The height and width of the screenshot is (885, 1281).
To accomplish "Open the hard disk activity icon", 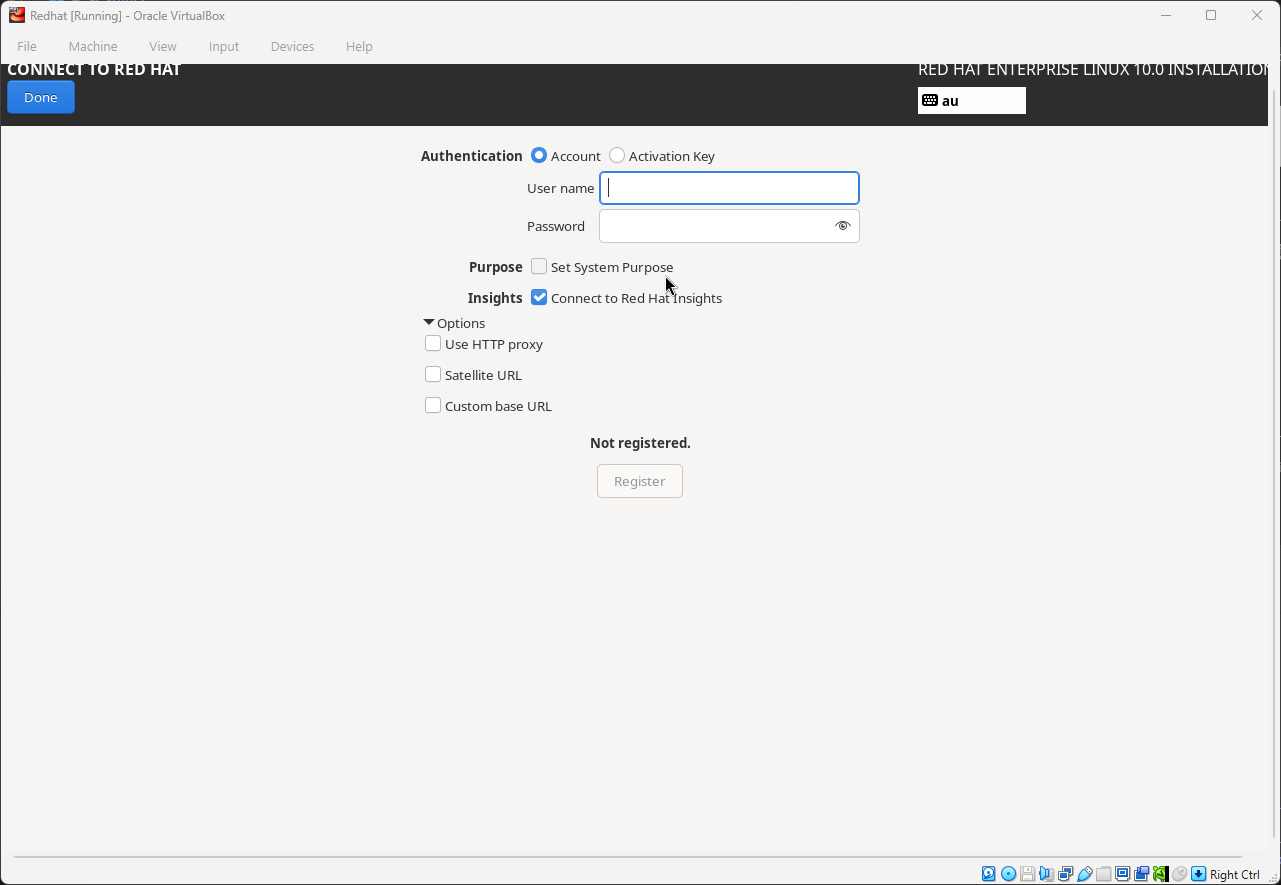I will pyautogui.click(x=988, y=873).
